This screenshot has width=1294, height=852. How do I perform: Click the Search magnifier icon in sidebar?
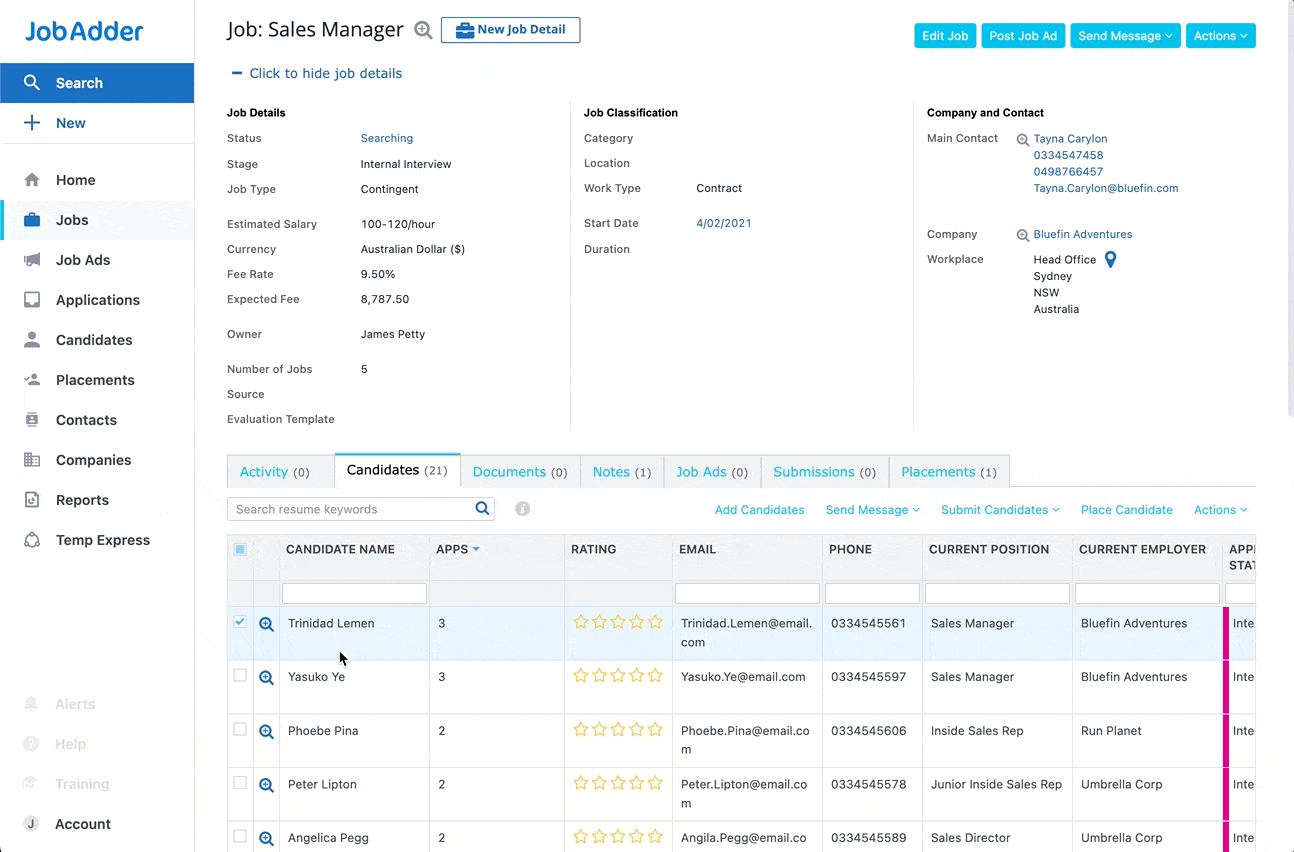pos(32,83)
